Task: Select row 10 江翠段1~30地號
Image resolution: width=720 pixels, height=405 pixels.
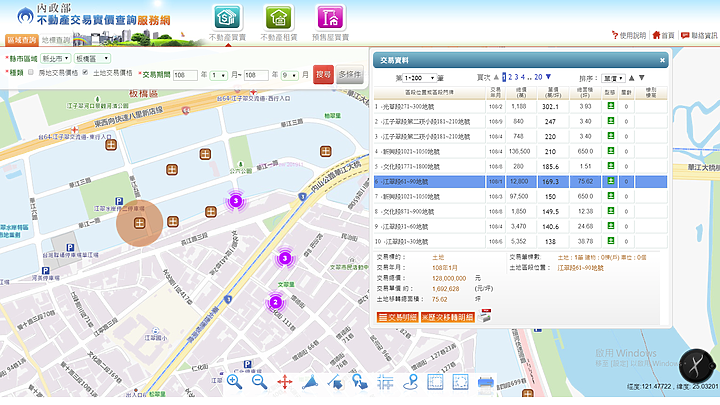Action: (520, 241)
